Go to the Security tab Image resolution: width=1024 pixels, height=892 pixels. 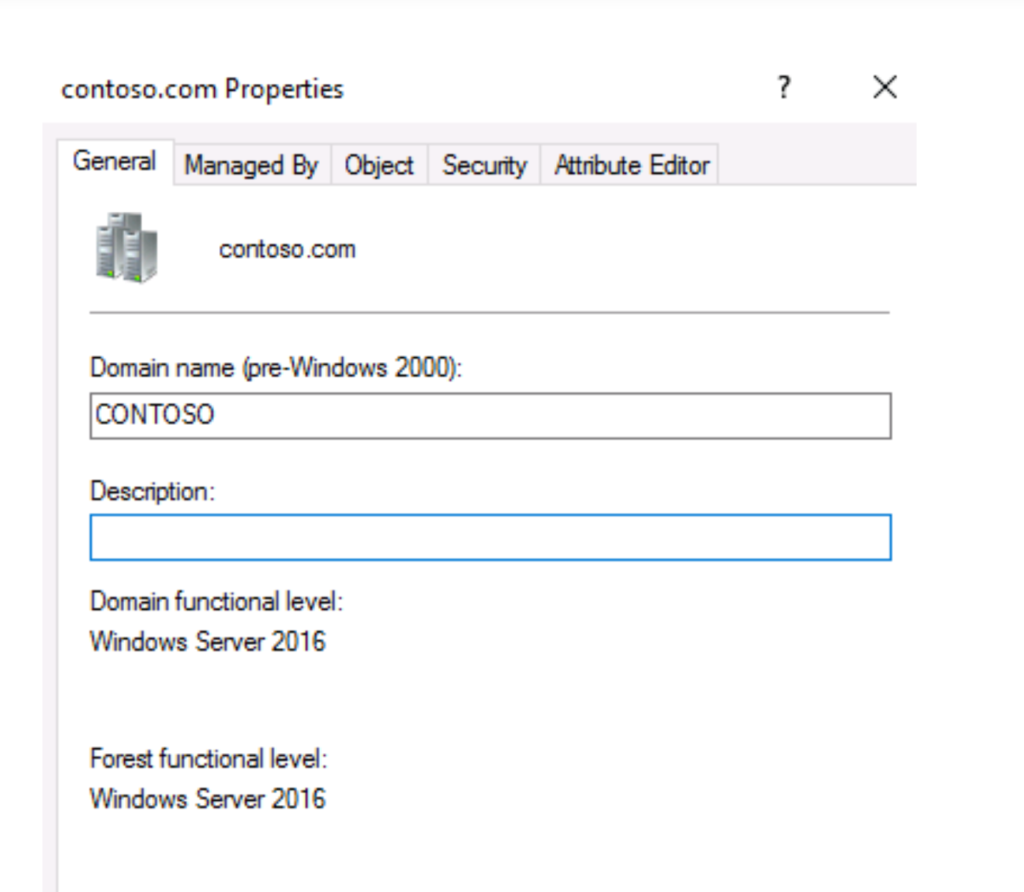484,166
